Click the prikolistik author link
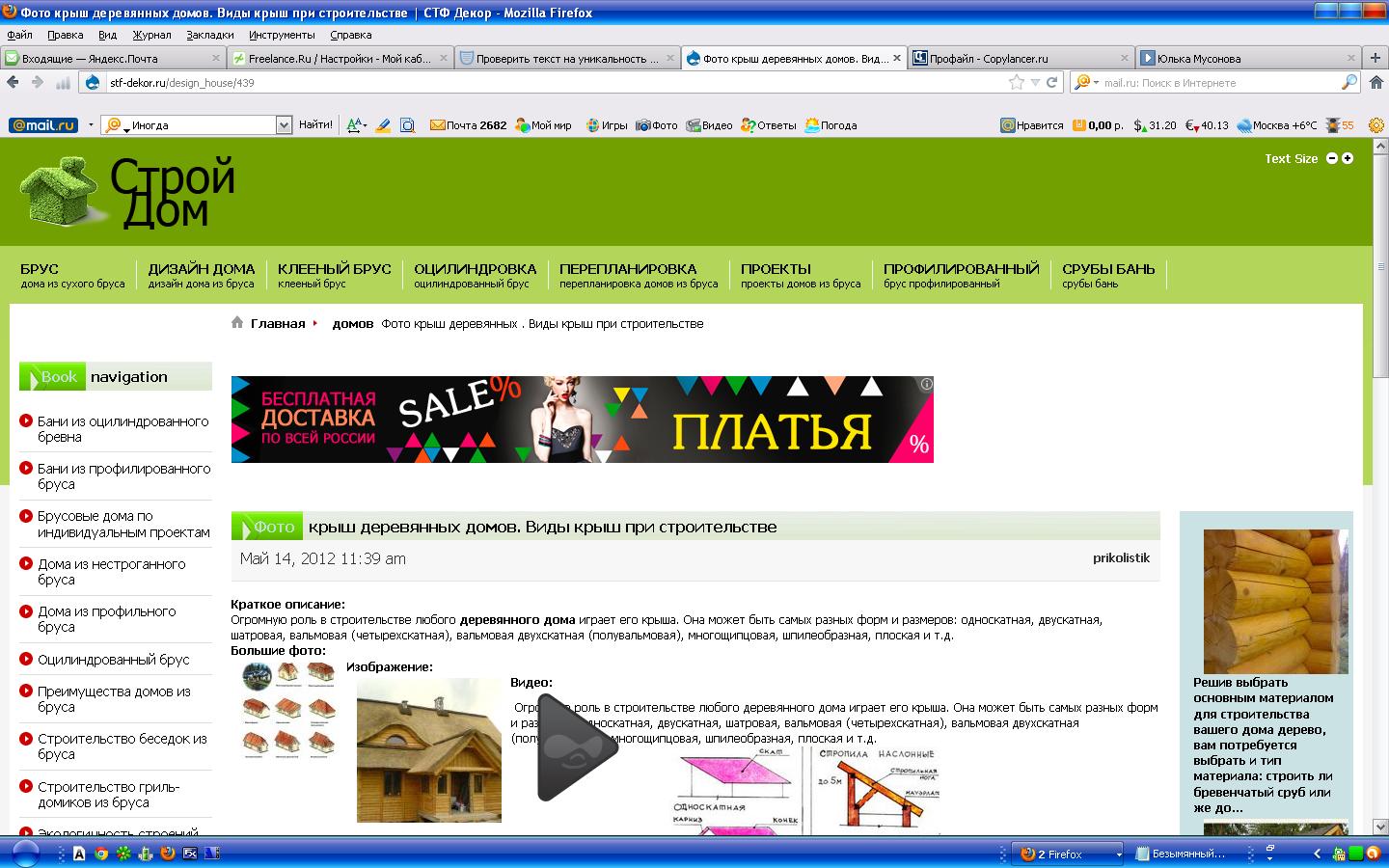1389x868 pixels. [1121, 557]
